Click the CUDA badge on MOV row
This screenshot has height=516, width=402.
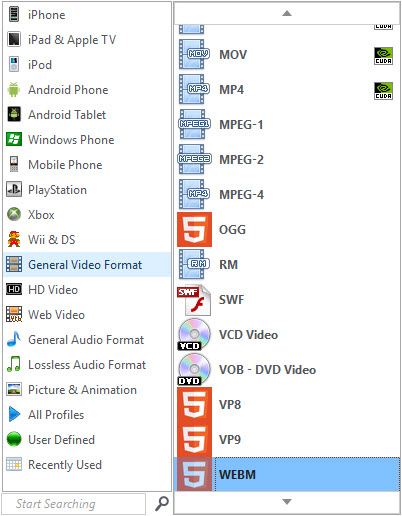pyautogui.click(x=383, y=56)
